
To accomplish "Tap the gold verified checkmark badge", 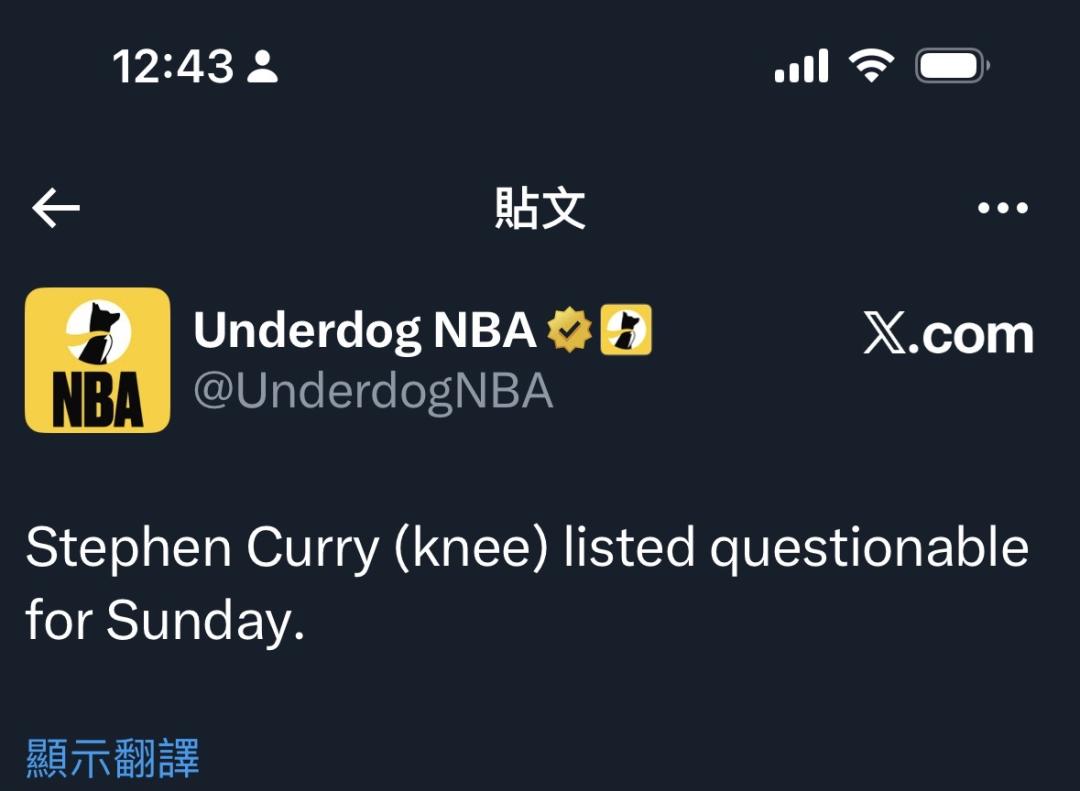I will click(570, 331).
